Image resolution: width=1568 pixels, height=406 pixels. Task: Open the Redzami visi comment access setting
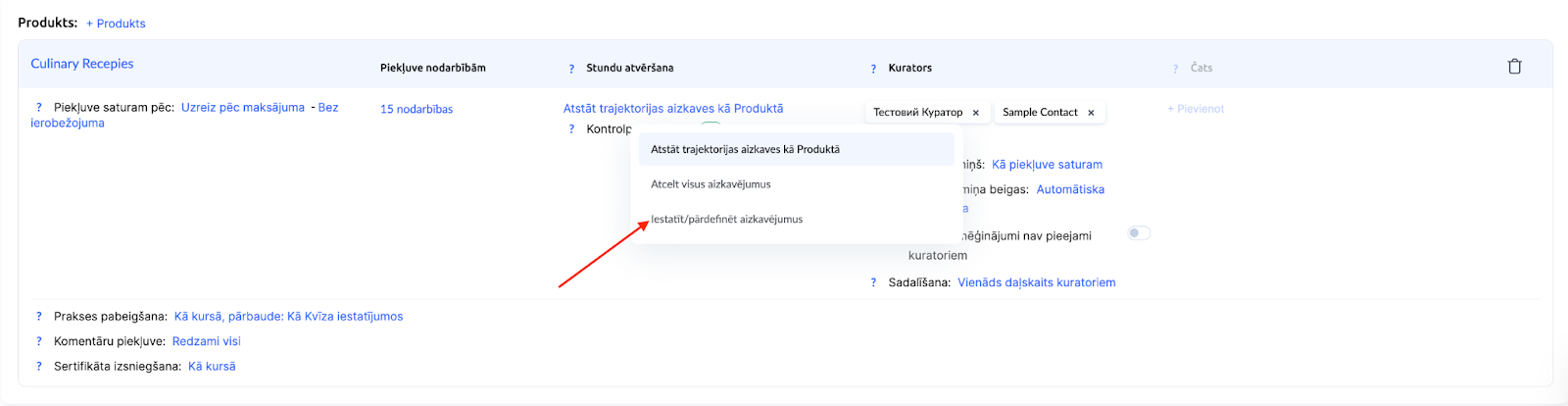coord(206,341)
